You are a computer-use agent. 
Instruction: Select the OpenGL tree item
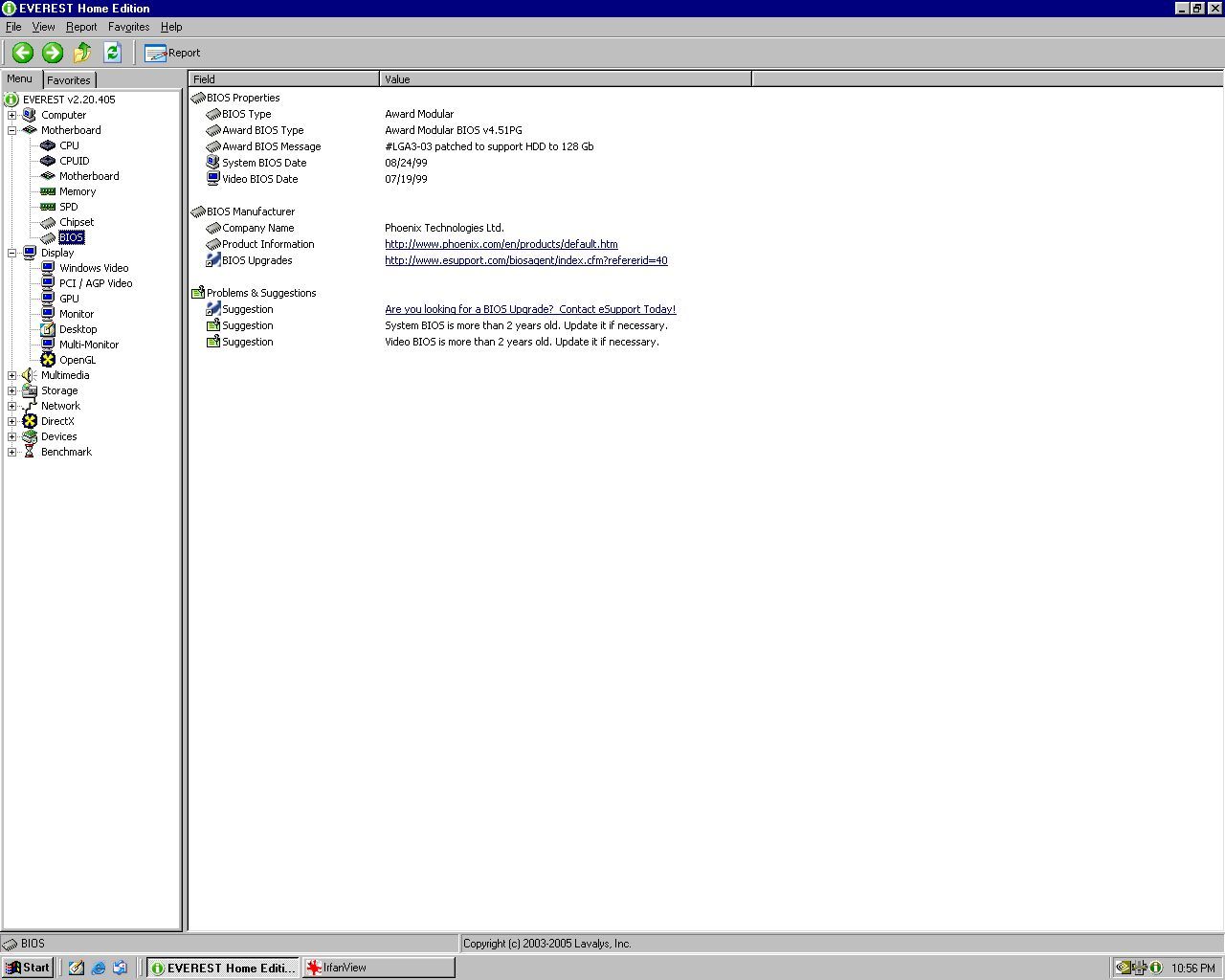pos(78,360)
